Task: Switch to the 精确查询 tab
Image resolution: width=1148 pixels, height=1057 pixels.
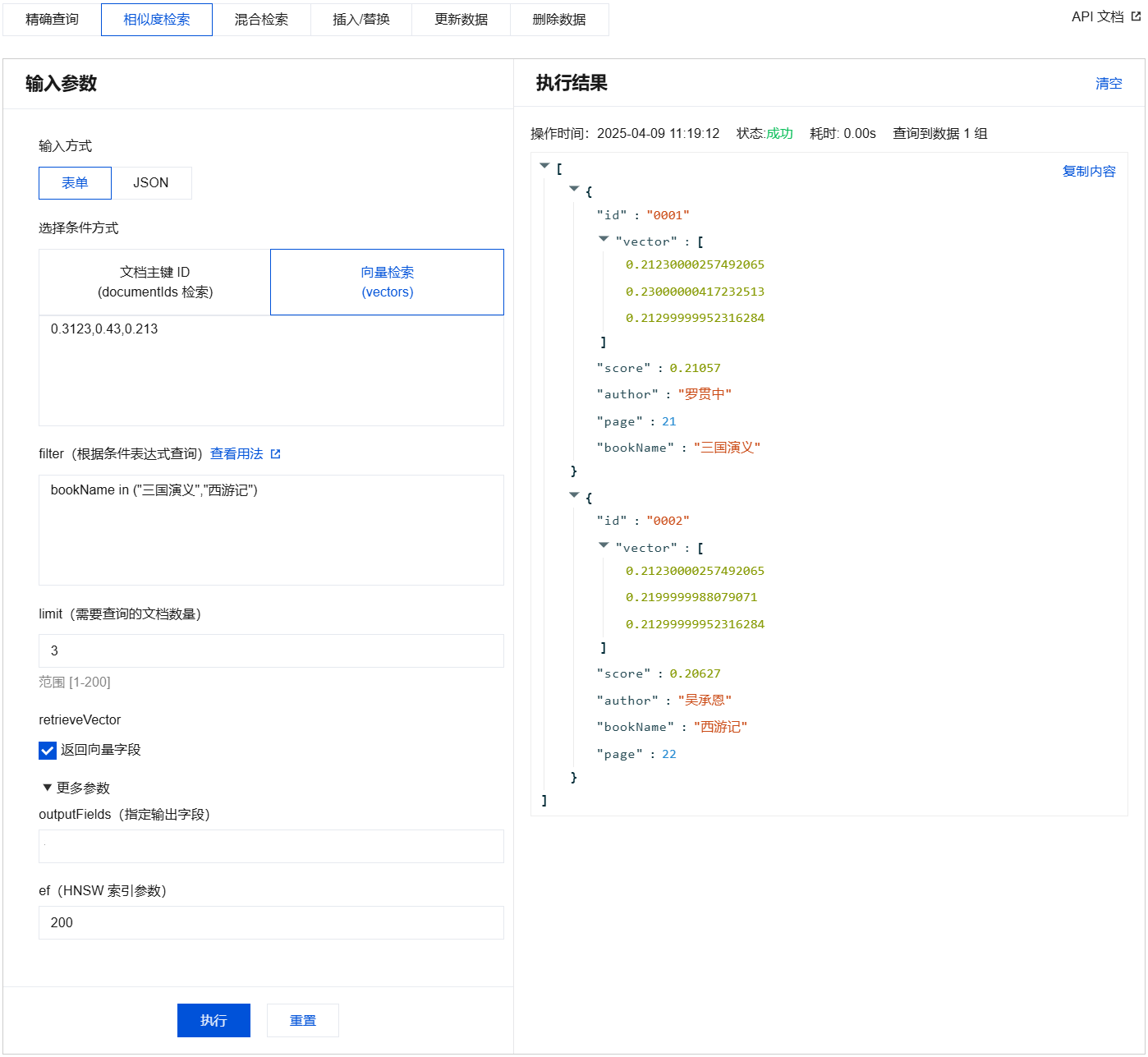Action: pyautogui.click(x=52, y=20)
